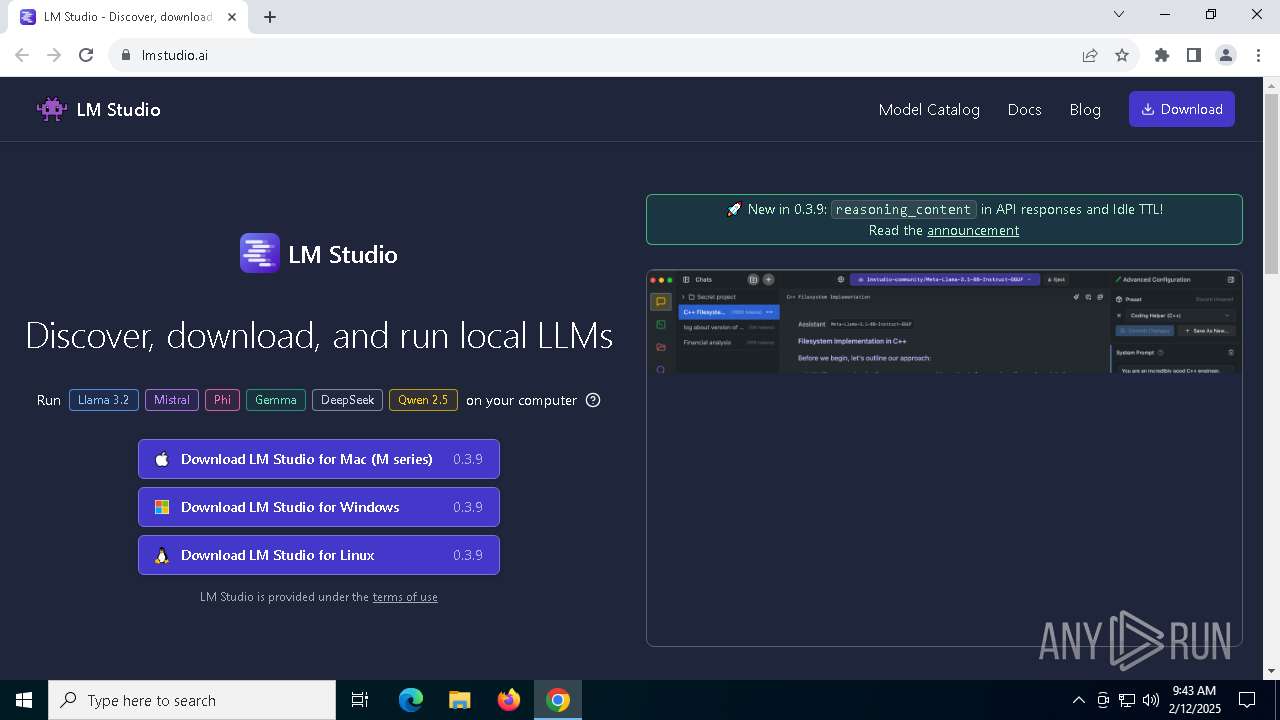Expand the tab search dropdown arrow
Screen dimensions: 1280x720
[1119, 14]
